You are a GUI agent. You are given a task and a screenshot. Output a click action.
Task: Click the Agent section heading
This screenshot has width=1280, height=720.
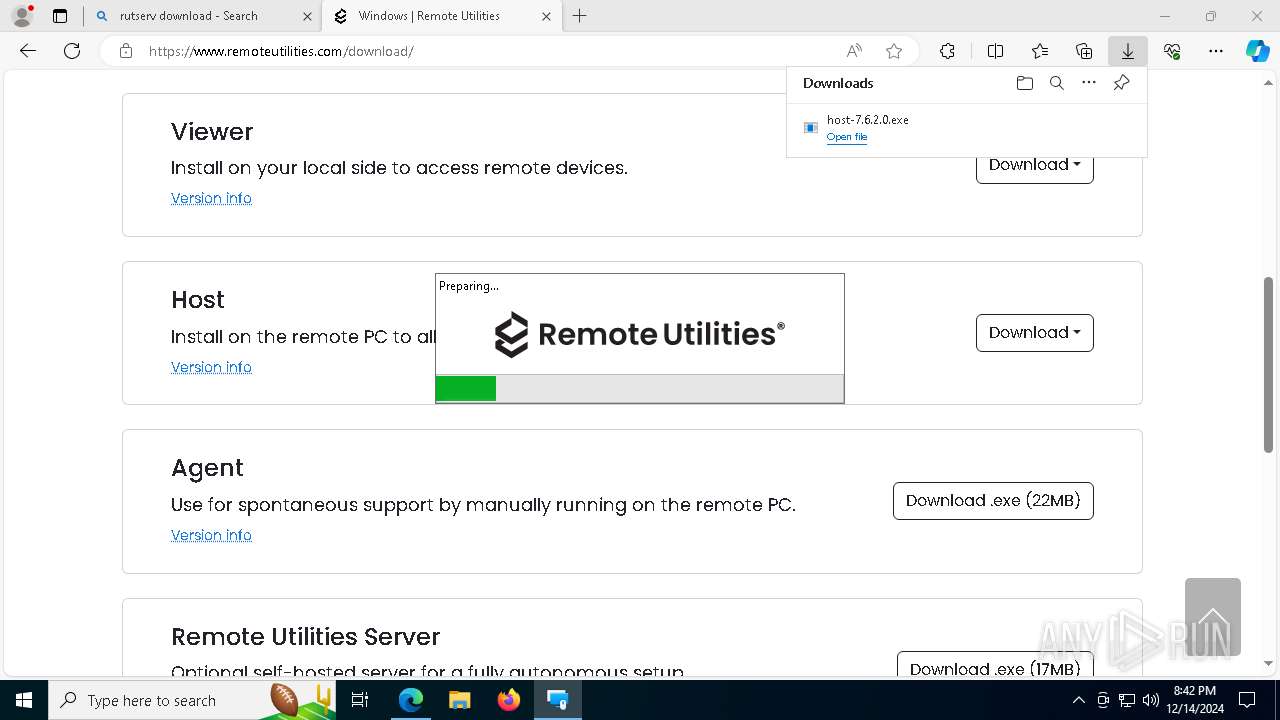pyautogui.click(x=207, y=468)
